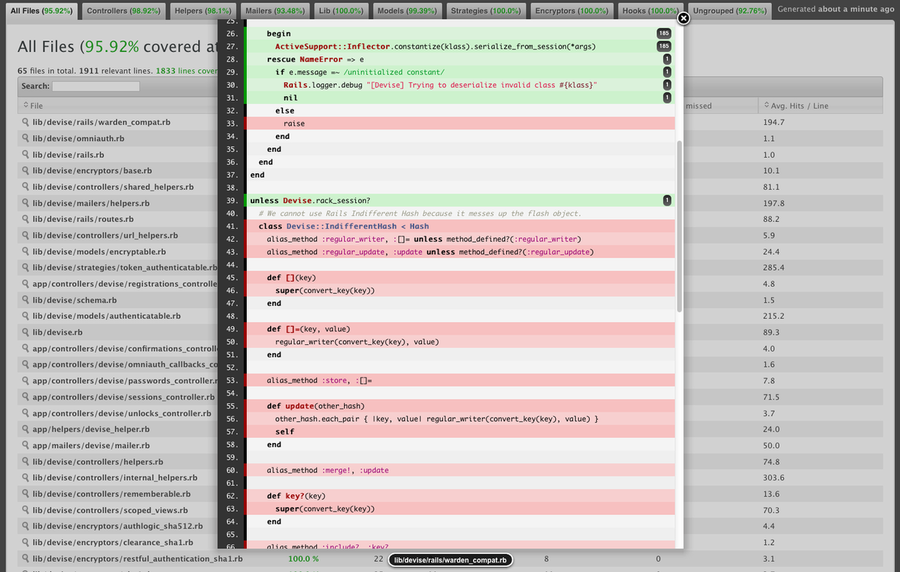The image size is (900, 572).
Task: Switch to the Controllers tab
Action: click(123, 10)
